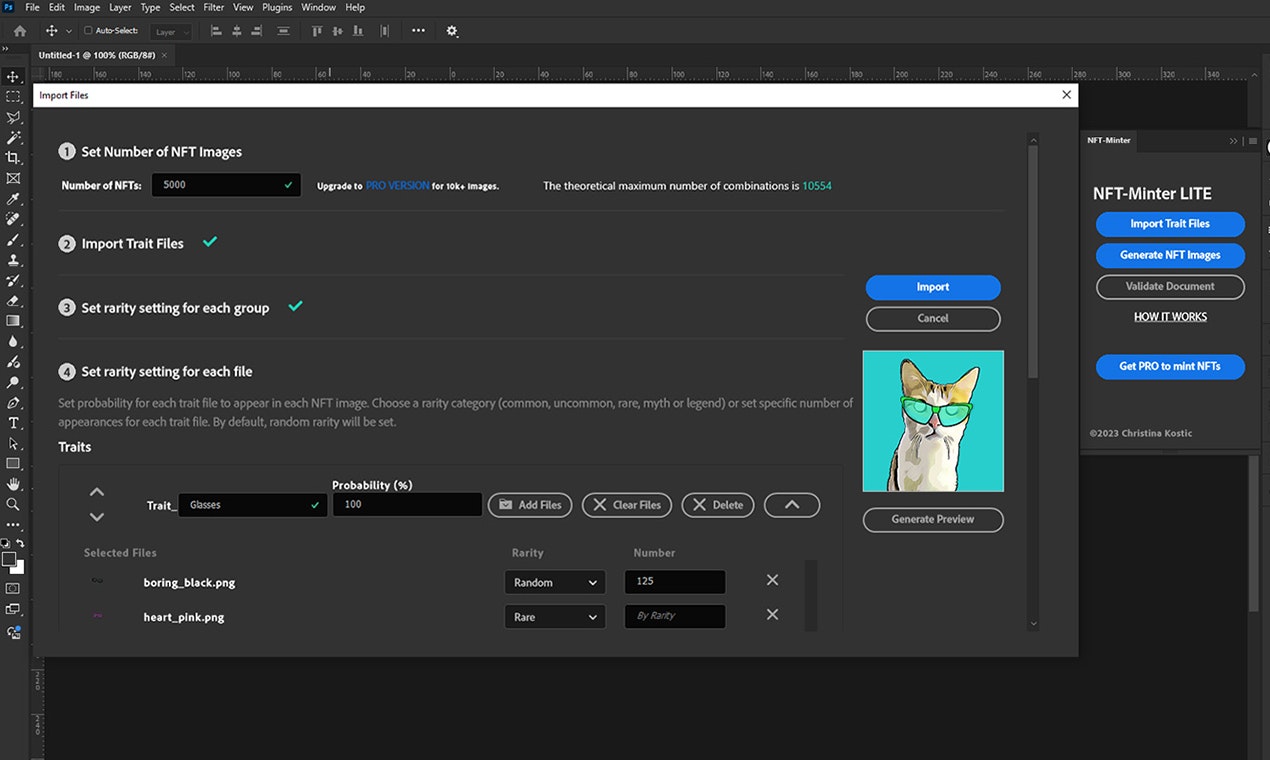
Task: Click the Home icon in options bar
Action: [20, 31]
